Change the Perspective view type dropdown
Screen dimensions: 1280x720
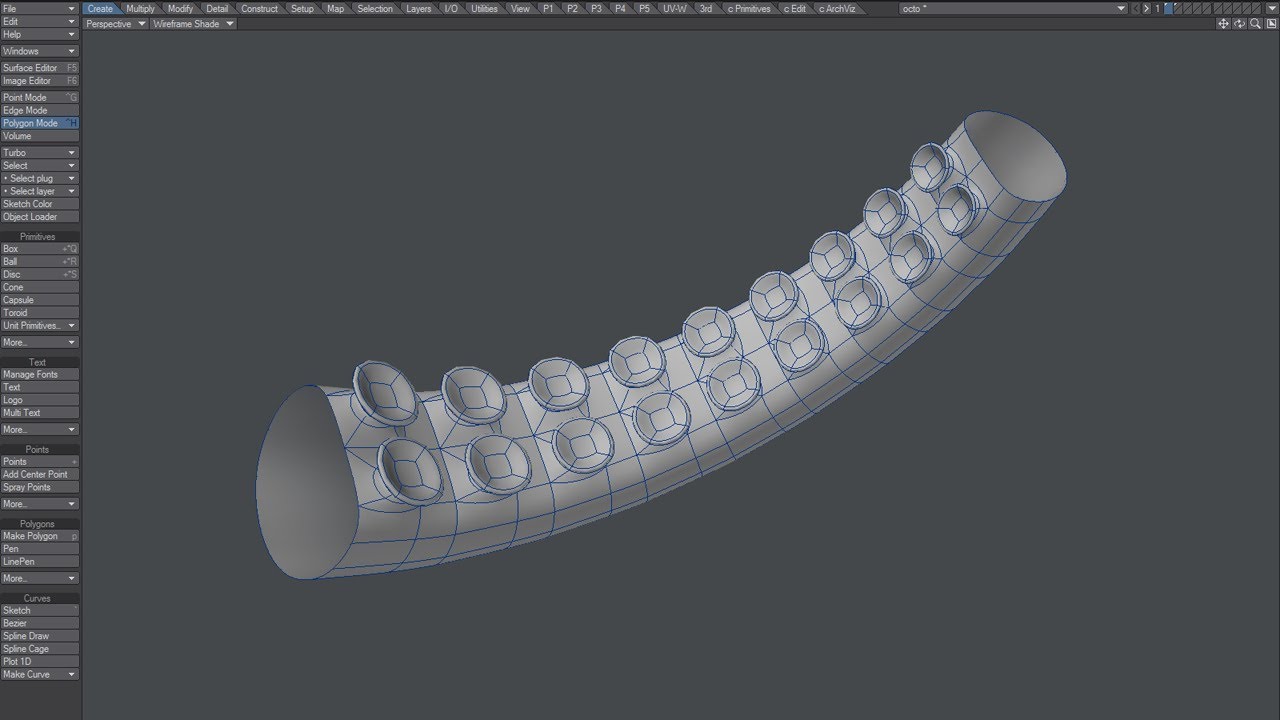pos(116,24)
